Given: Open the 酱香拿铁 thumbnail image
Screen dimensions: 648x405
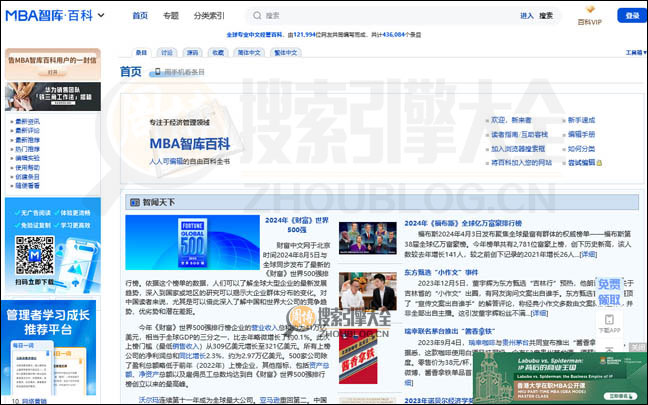Looking at the screenshot, I should pos(358,357).
